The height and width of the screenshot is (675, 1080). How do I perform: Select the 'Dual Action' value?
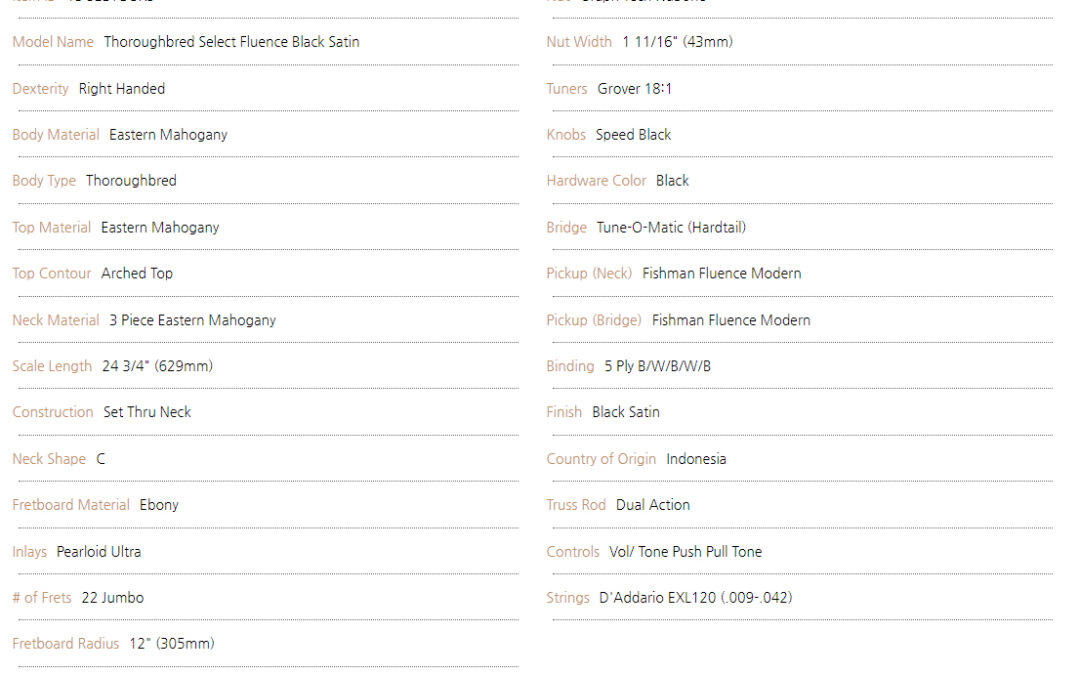(653, 505)
